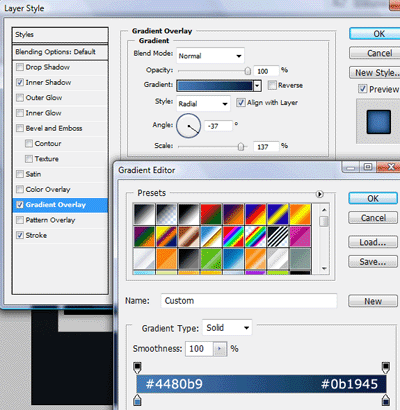Uncheck the Preview checkbox
400x410 pixels.
pyautogui.click(x=362, y=89)
